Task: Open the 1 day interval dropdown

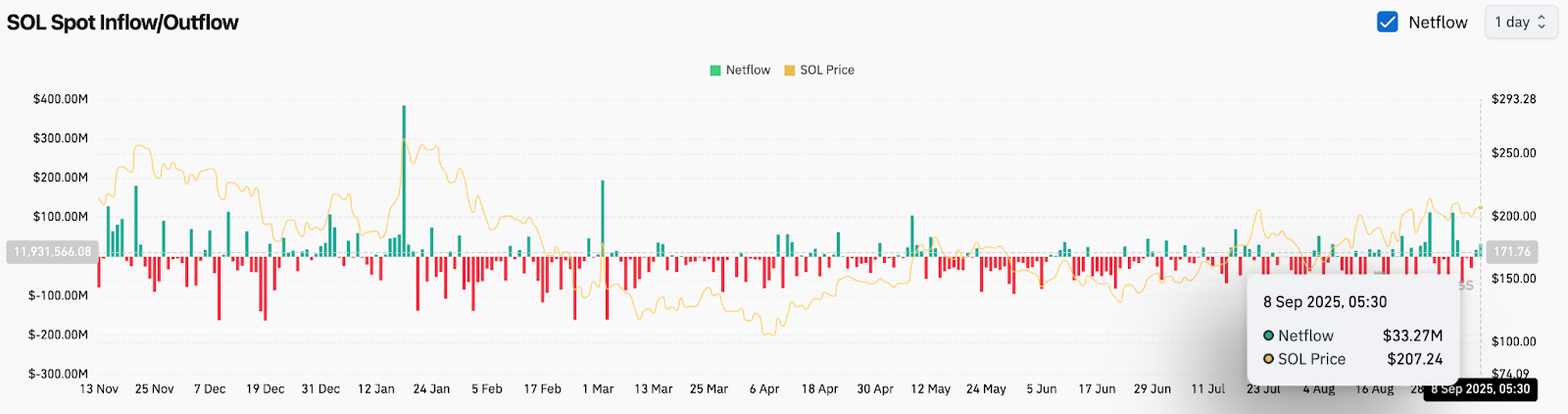Action: [x=1521, y=22]
